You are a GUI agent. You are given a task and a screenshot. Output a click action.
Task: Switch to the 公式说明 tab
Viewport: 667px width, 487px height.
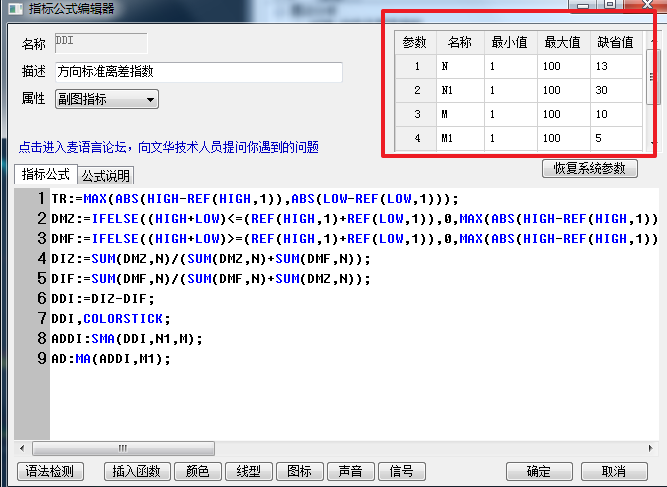pos(106,175)
